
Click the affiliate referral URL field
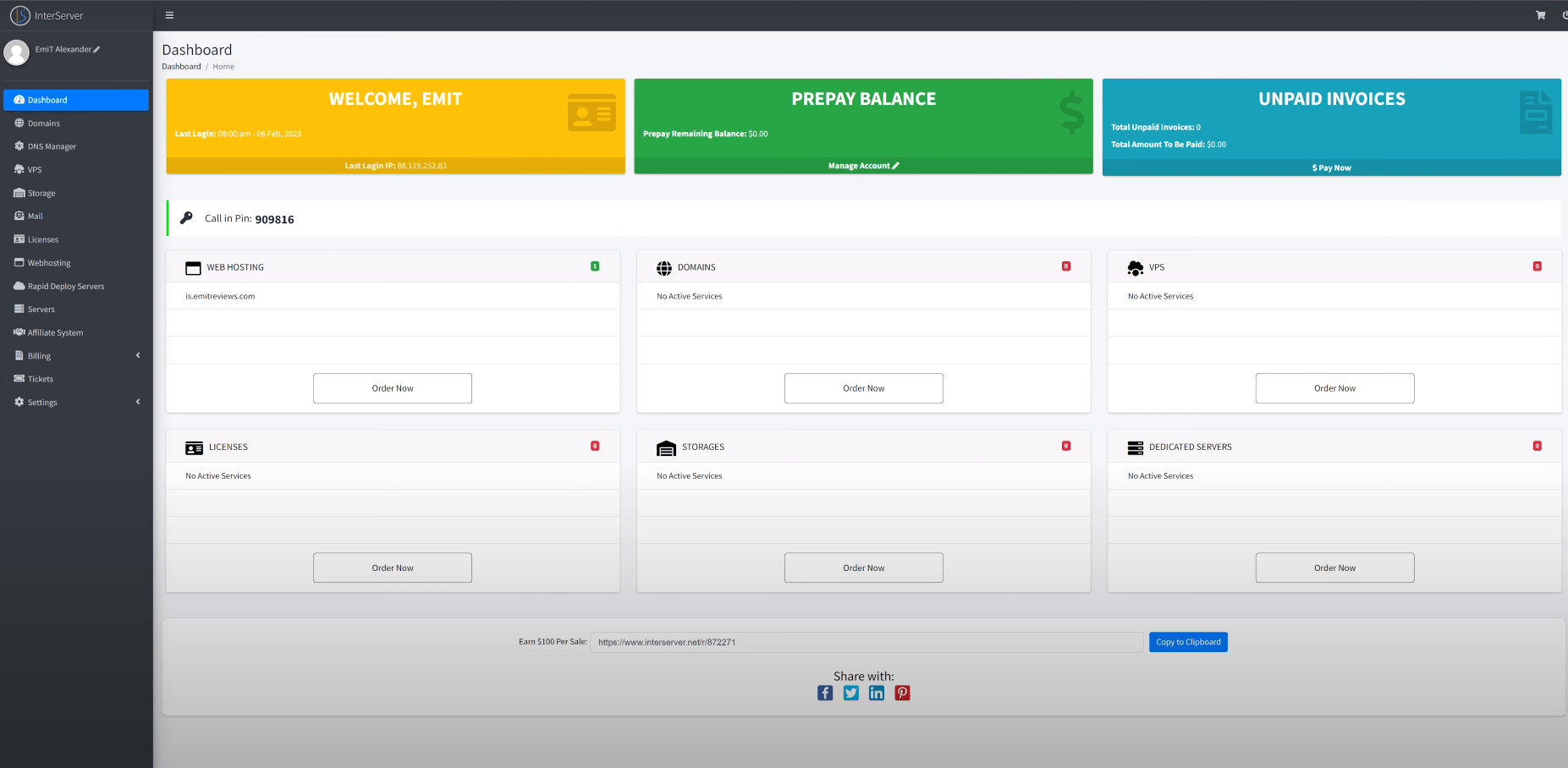867,642
